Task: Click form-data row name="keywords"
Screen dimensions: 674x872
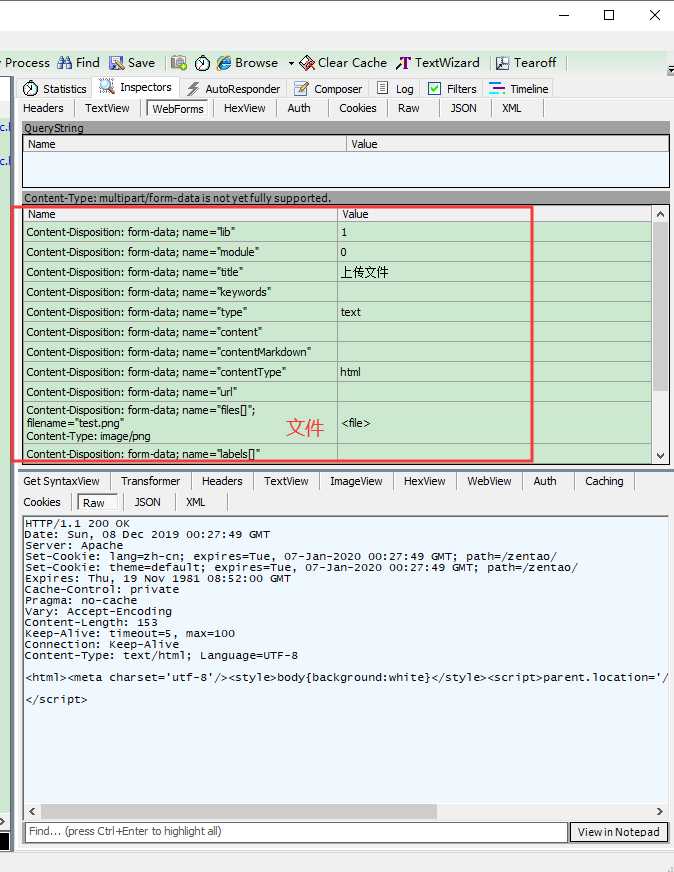Action: 337,292
